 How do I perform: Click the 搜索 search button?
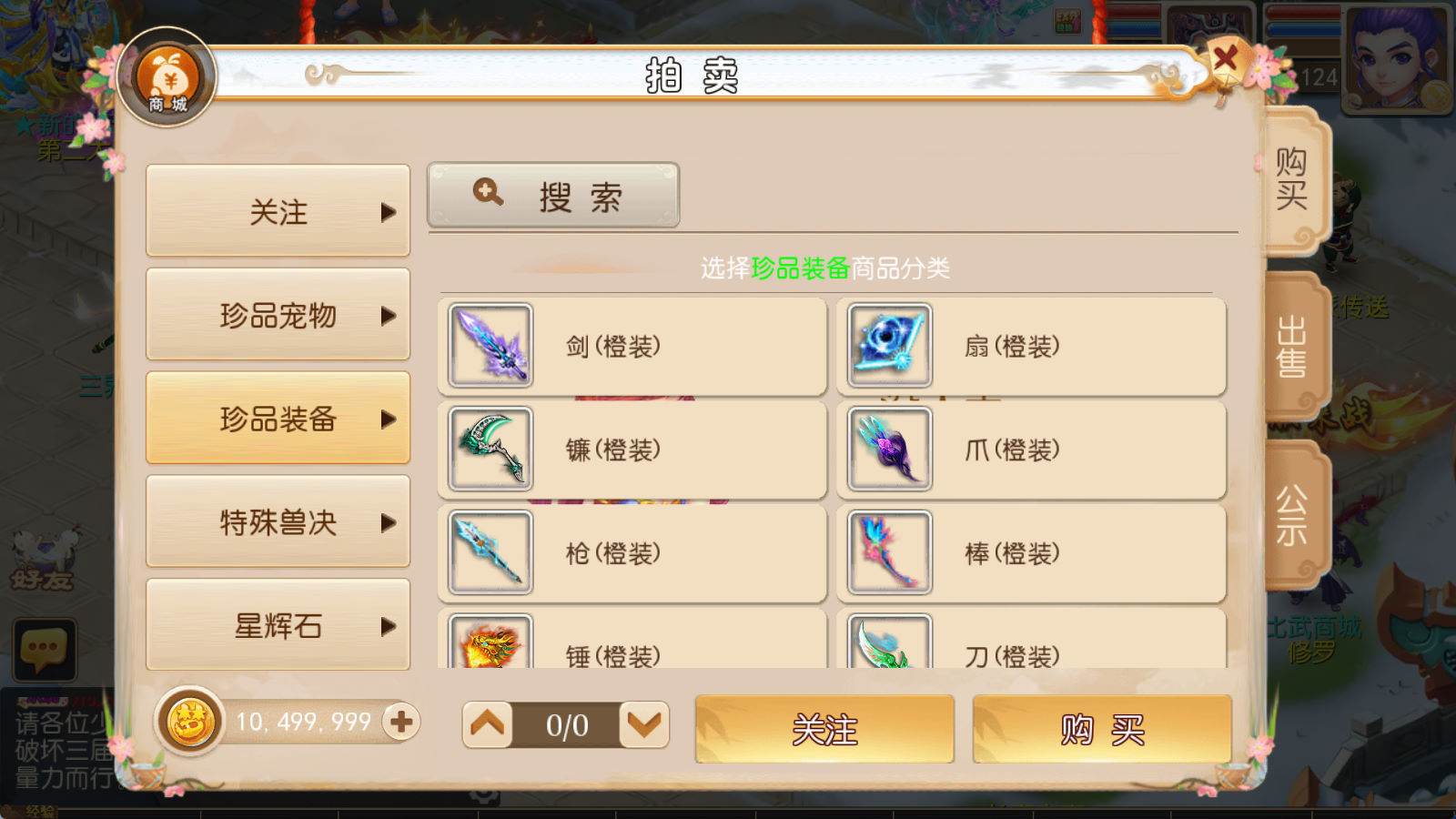coord(553,196)
